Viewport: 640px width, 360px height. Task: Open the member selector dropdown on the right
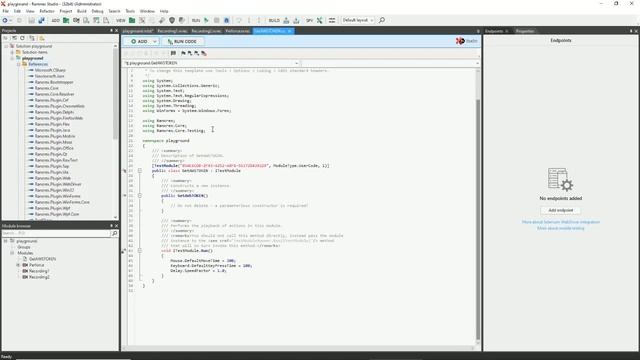[390, 63]
